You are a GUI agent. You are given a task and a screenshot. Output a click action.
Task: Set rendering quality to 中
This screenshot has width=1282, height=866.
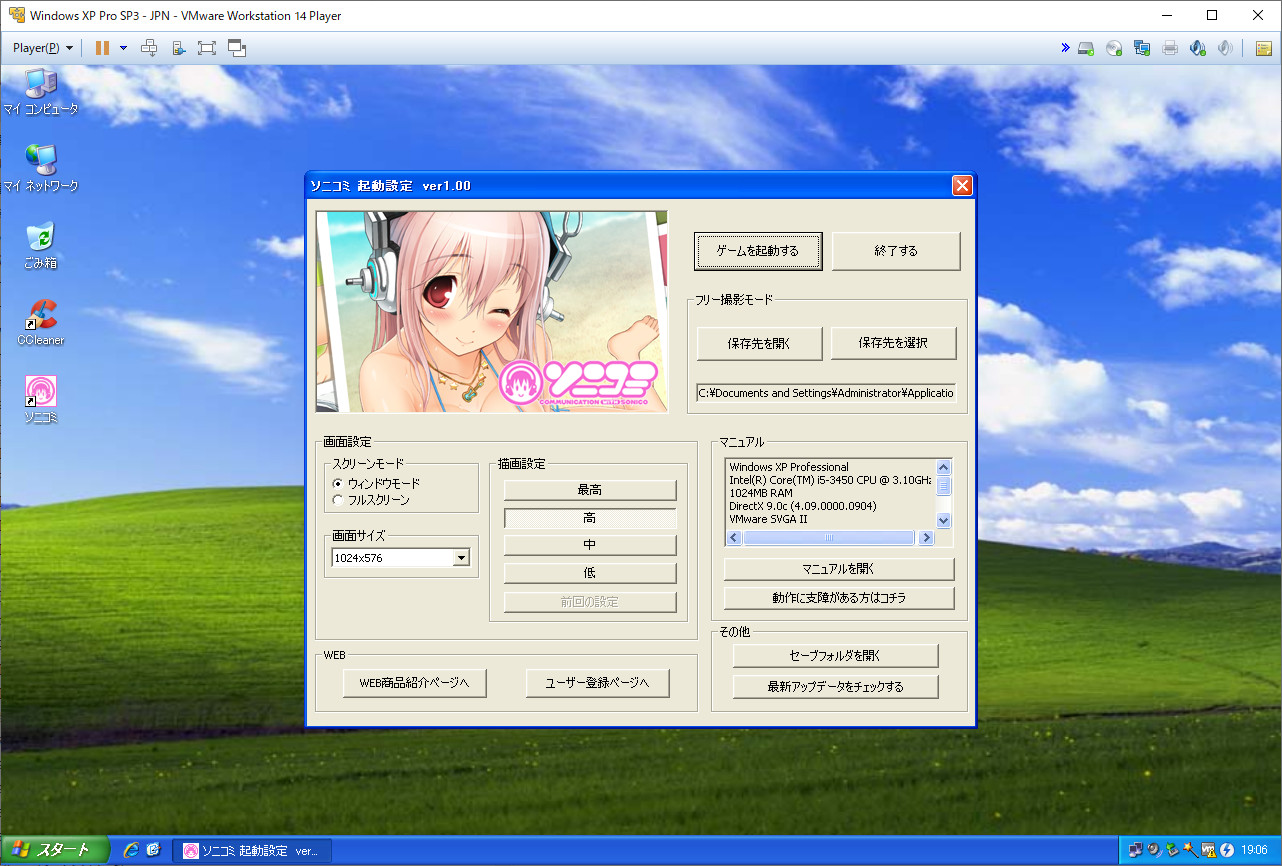(590, 545)
